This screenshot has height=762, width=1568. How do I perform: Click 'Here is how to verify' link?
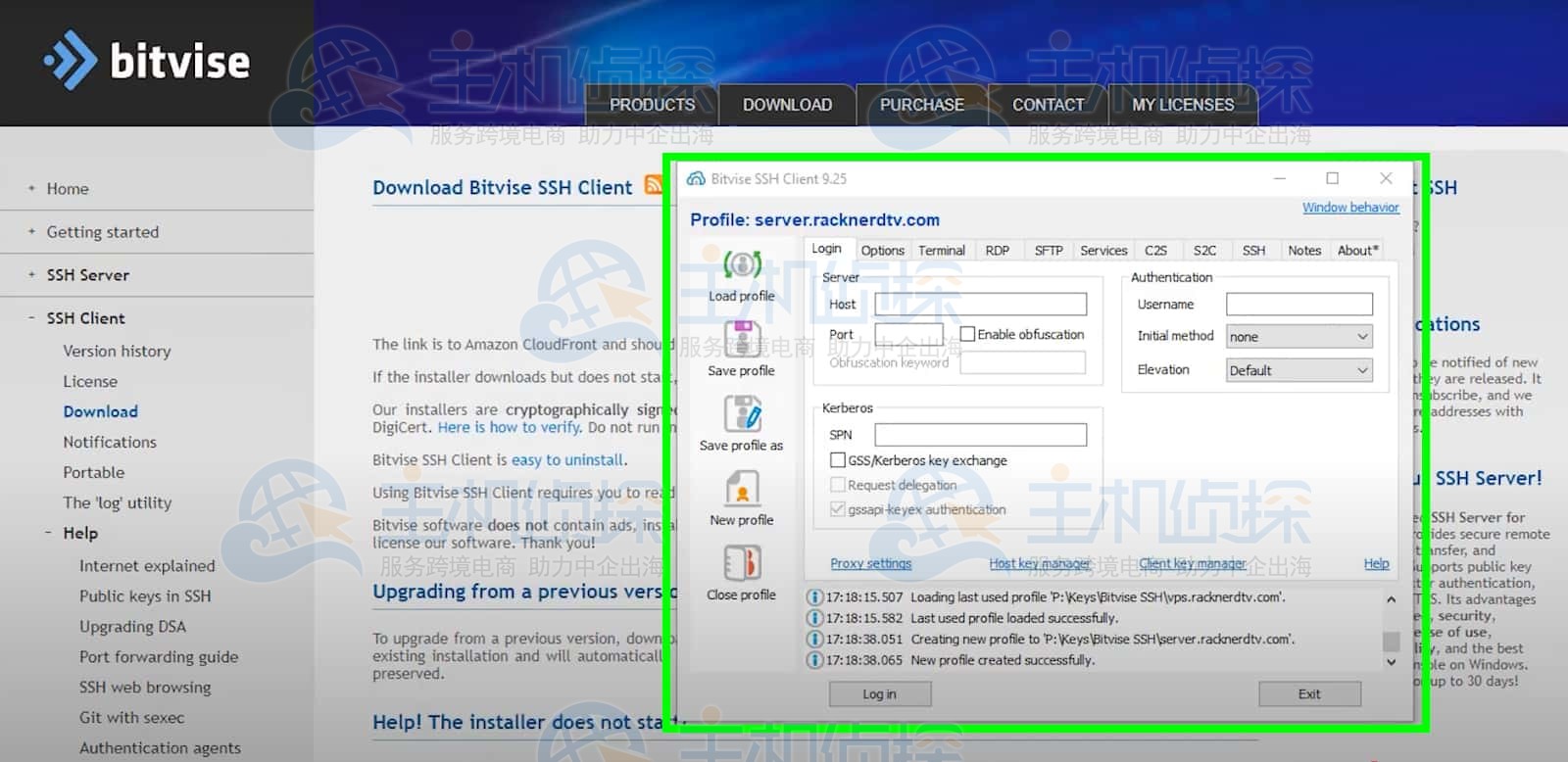pyautogui.click(x=509, y=427)
